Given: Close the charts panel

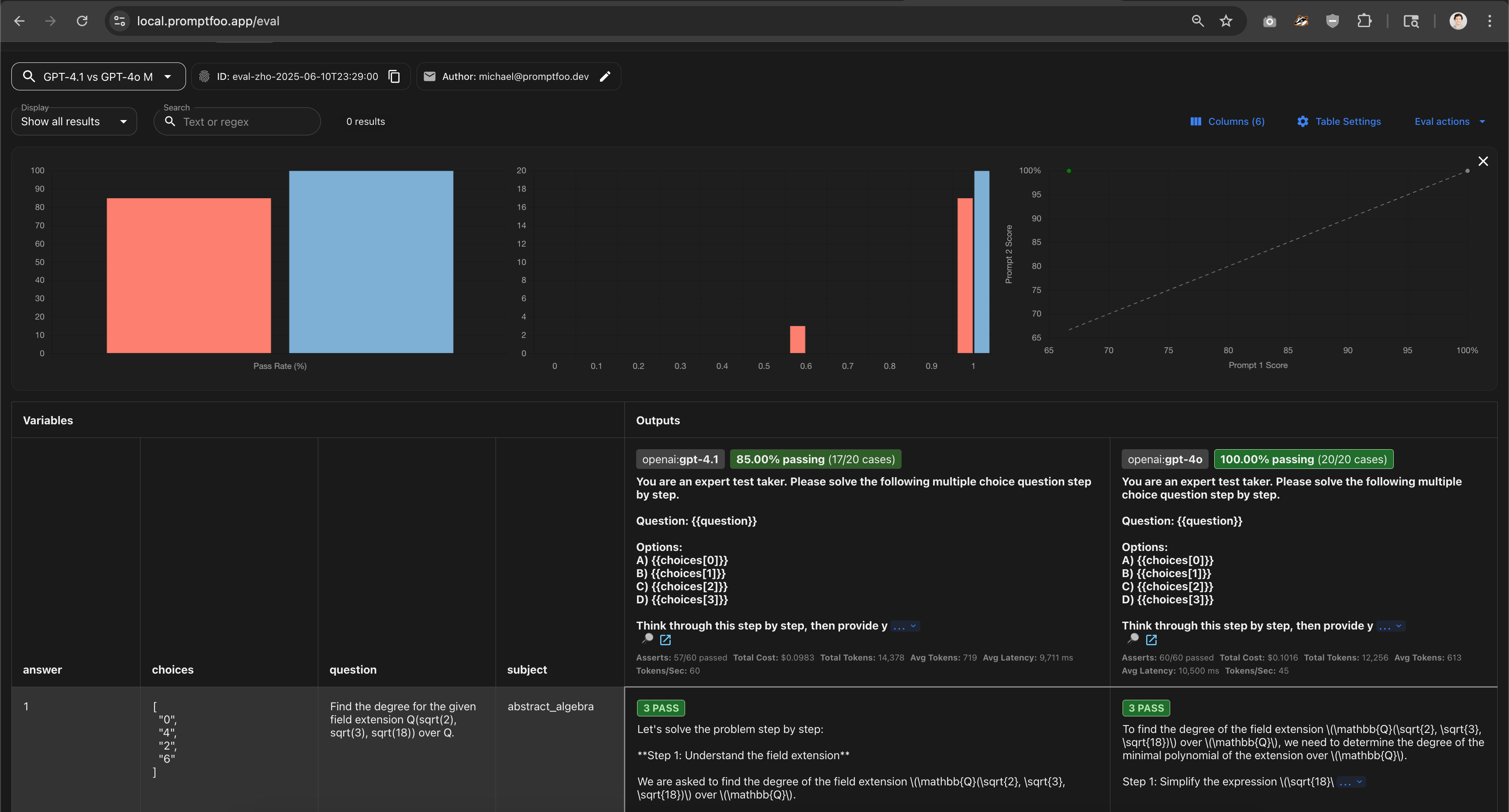Looking at the screenshot, I should click(x=1483, y=161).
